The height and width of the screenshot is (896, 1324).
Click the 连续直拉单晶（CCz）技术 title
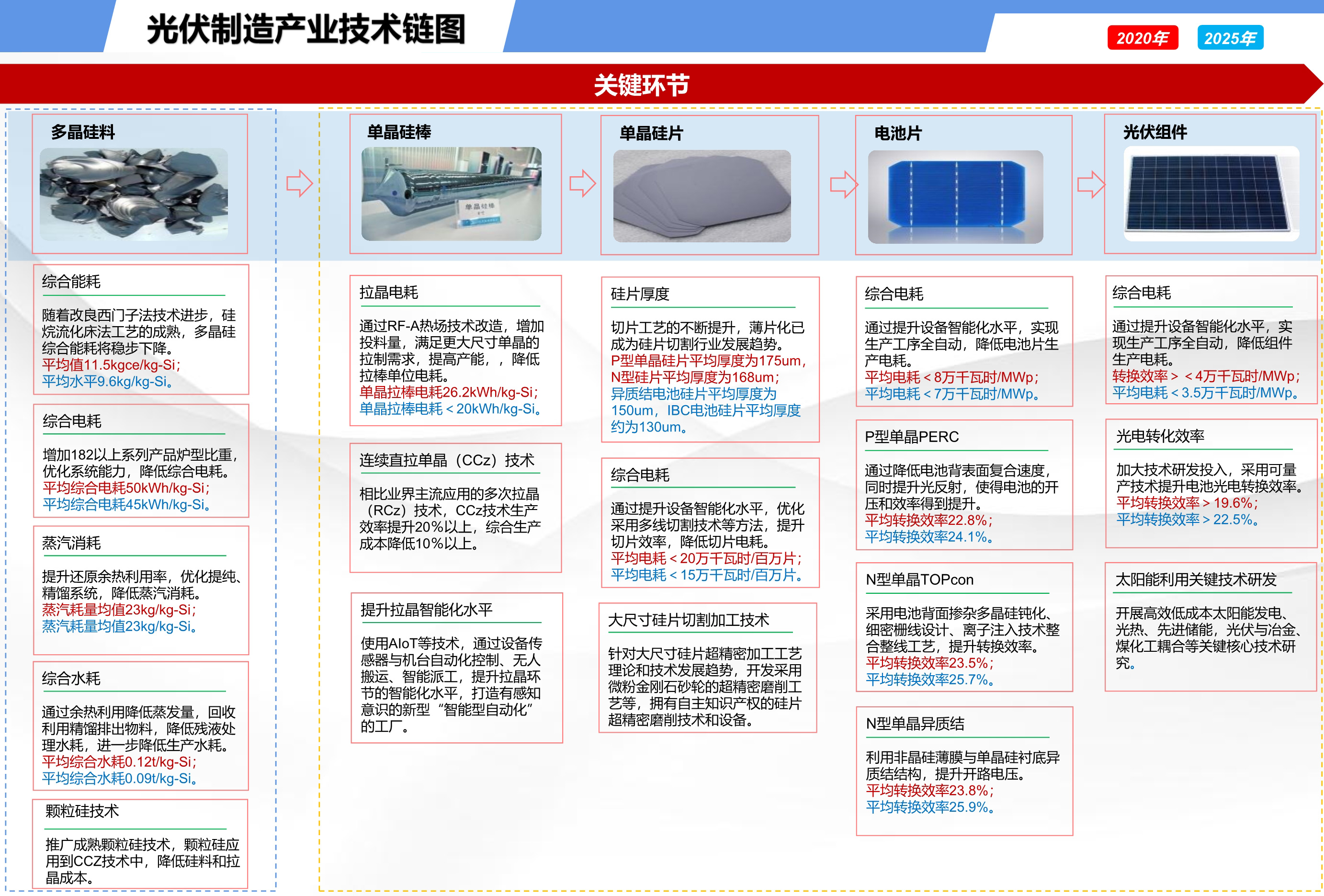(x=447, y=460)
